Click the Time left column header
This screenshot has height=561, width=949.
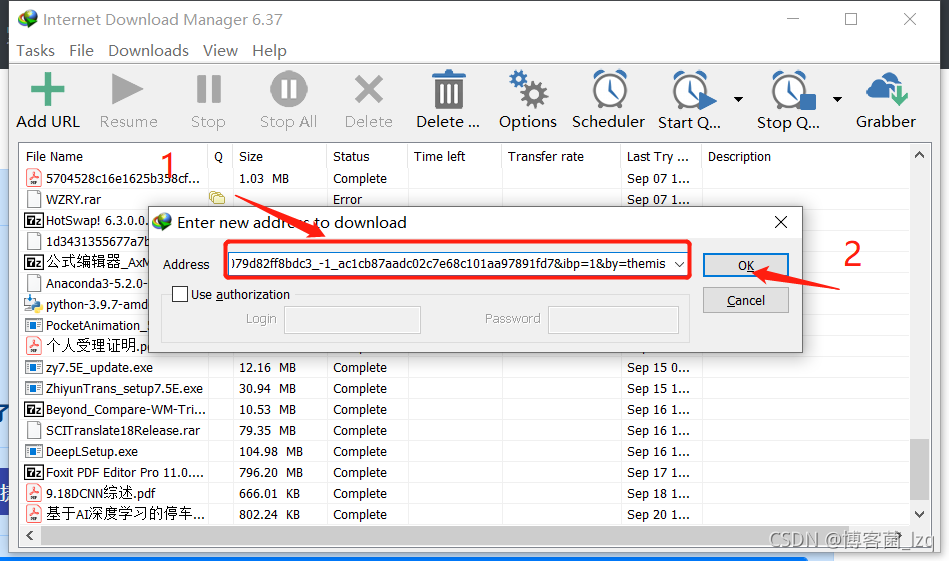tap(455, 157)
